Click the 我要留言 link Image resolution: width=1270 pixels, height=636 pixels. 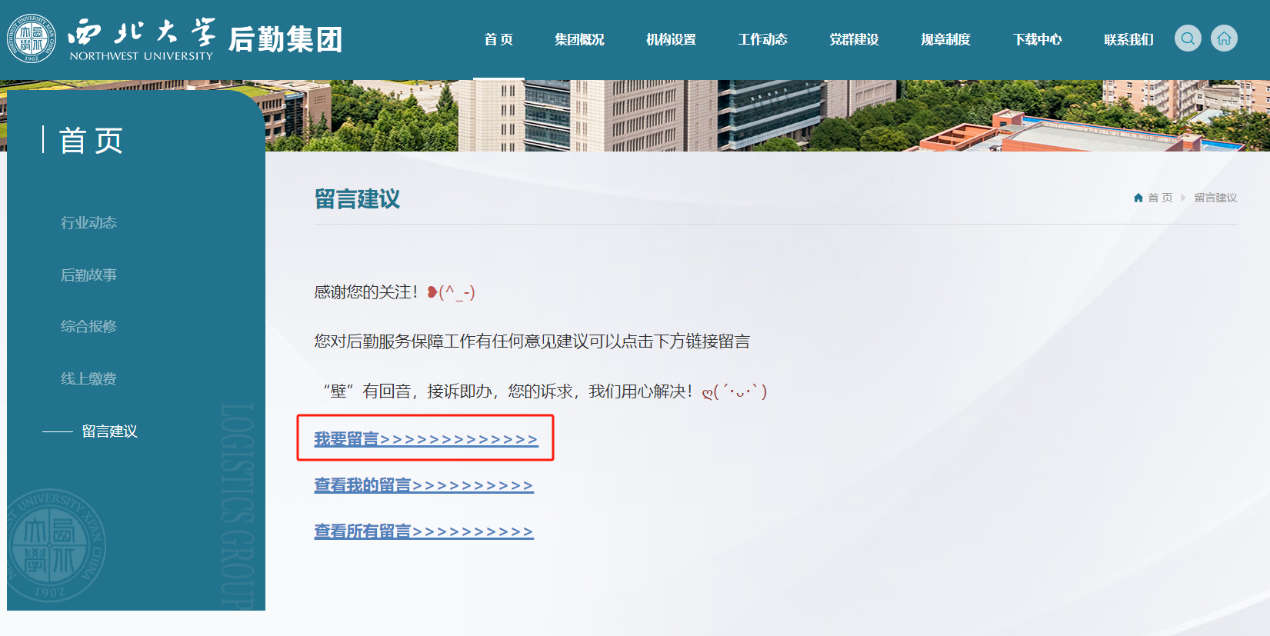pyautogui.click(x=425, y=440)
